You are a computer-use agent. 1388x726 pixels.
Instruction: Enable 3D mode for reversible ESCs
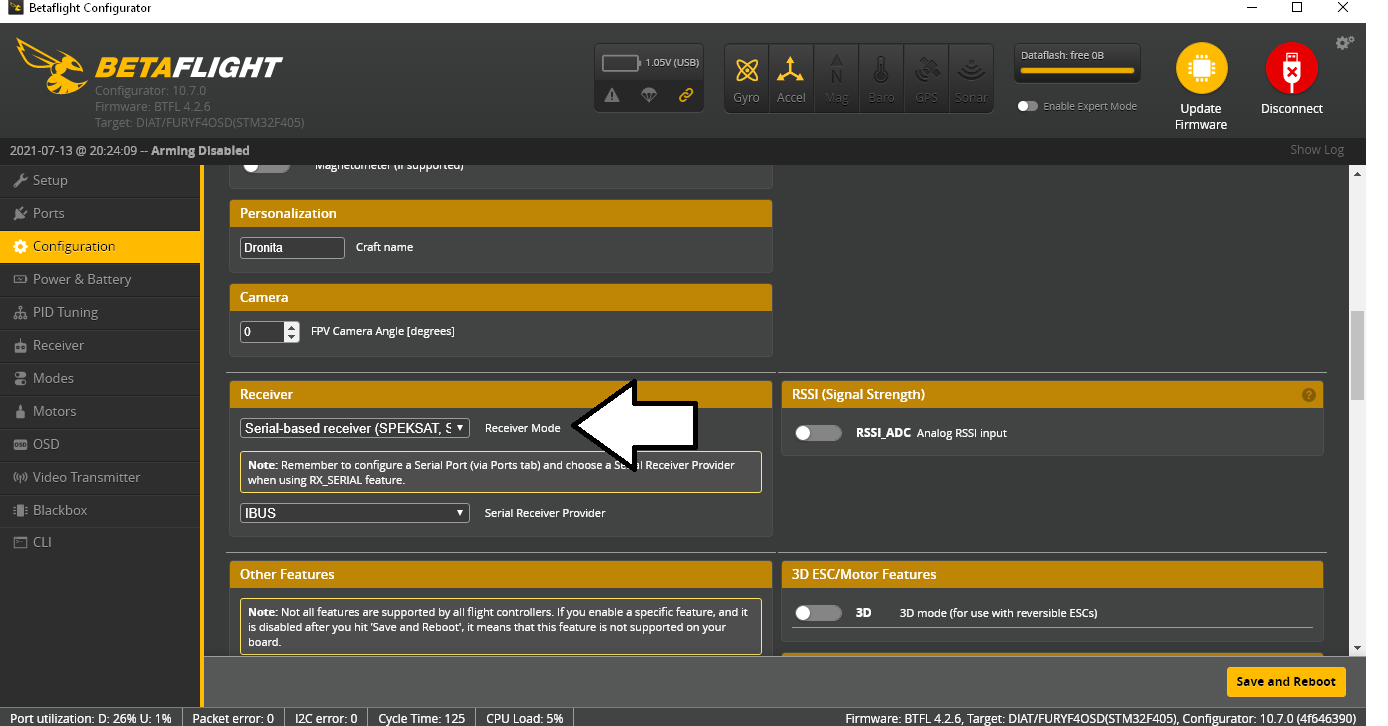tap(818, 612)
